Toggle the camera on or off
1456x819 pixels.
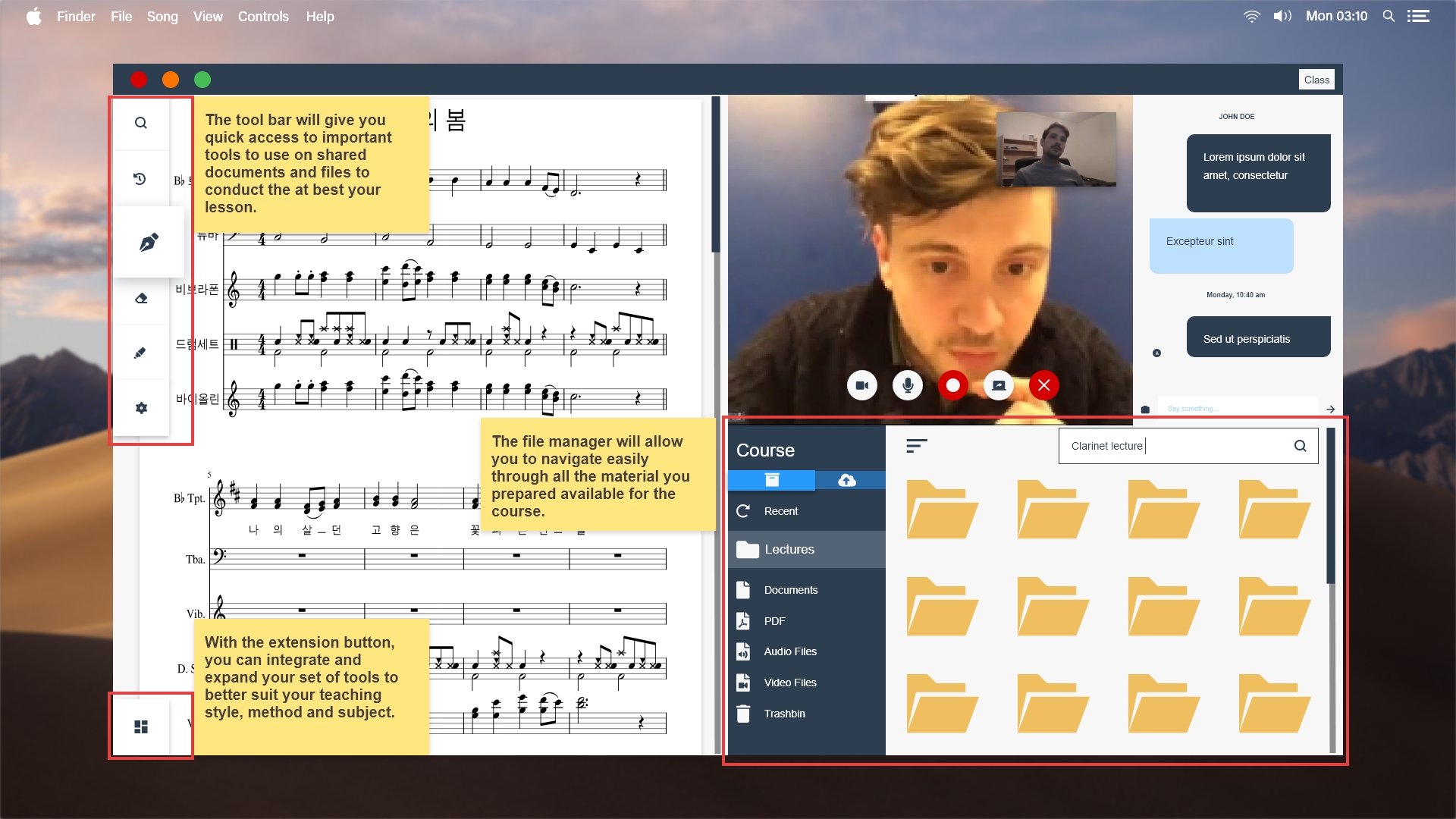[862, 385]
